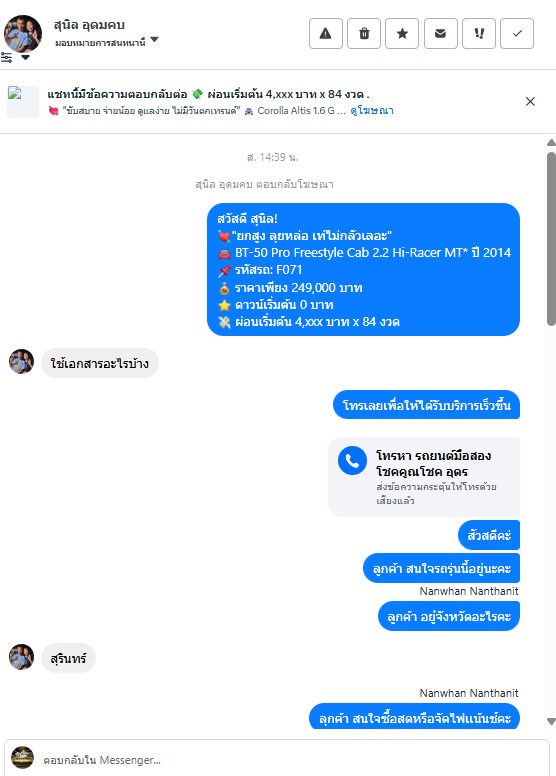
Task: Click the customer name สุนิล อุดมคบ
Action: [89, 25]
